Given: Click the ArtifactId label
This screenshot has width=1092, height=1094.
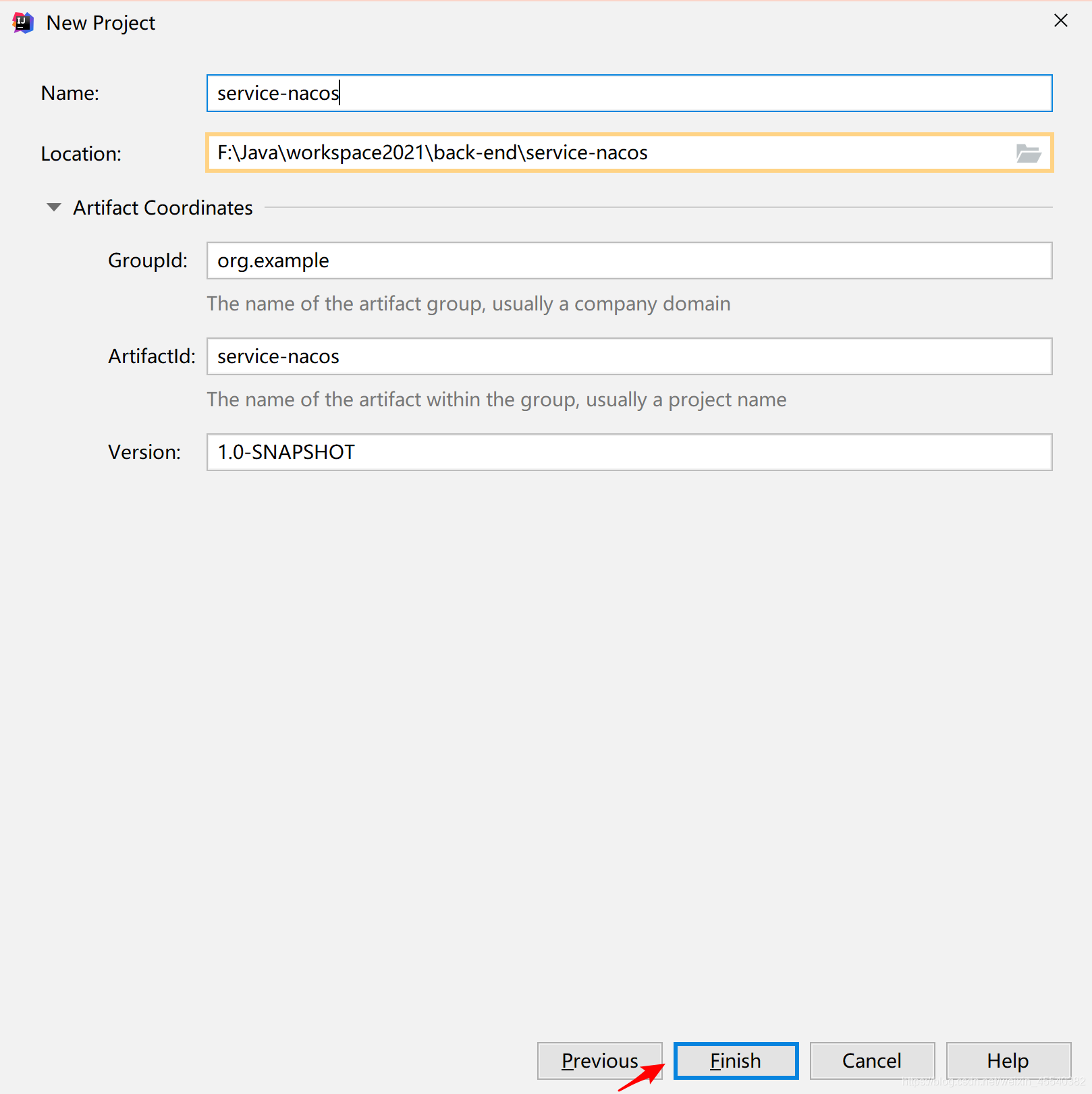Looking at the screenshot, I should (152, 356).
